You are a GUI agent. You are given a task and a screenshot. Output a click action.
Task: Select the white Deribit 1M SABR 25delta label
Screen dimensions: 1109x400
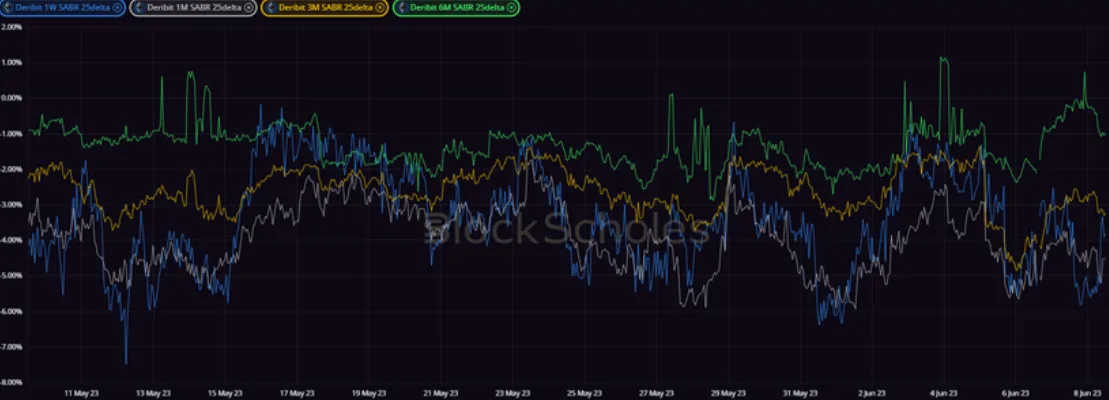(193, 8)
